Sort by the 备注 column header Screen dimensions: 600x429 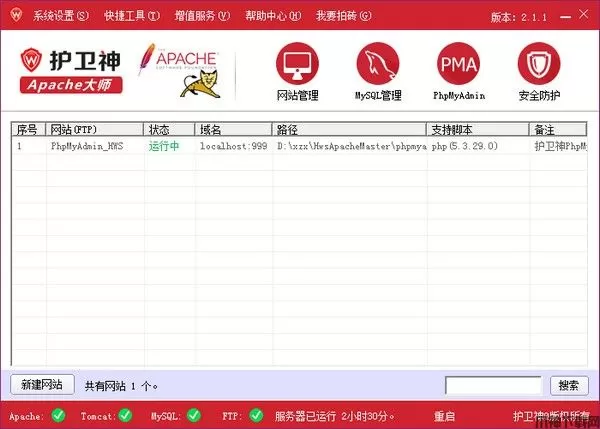[x=558, y=129]
